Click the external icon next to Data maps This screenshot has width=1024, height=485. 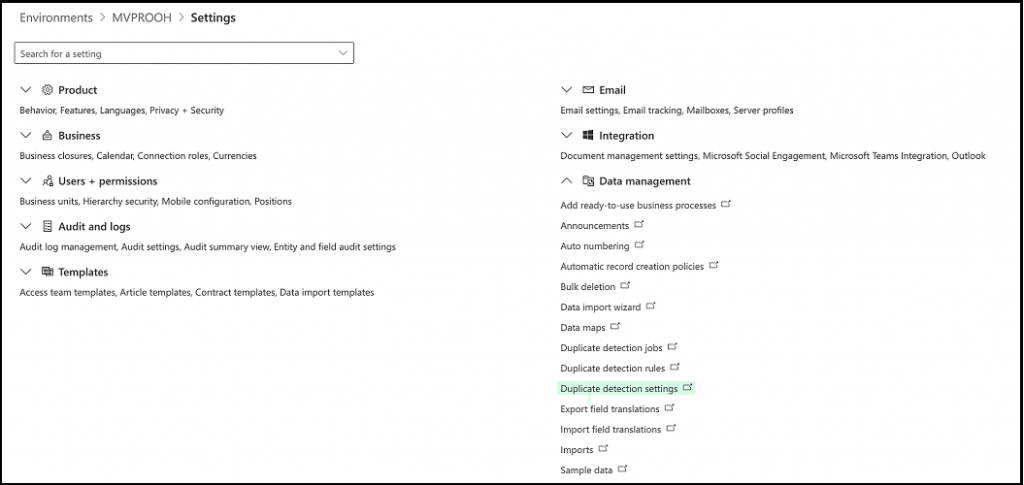[616, 326]
